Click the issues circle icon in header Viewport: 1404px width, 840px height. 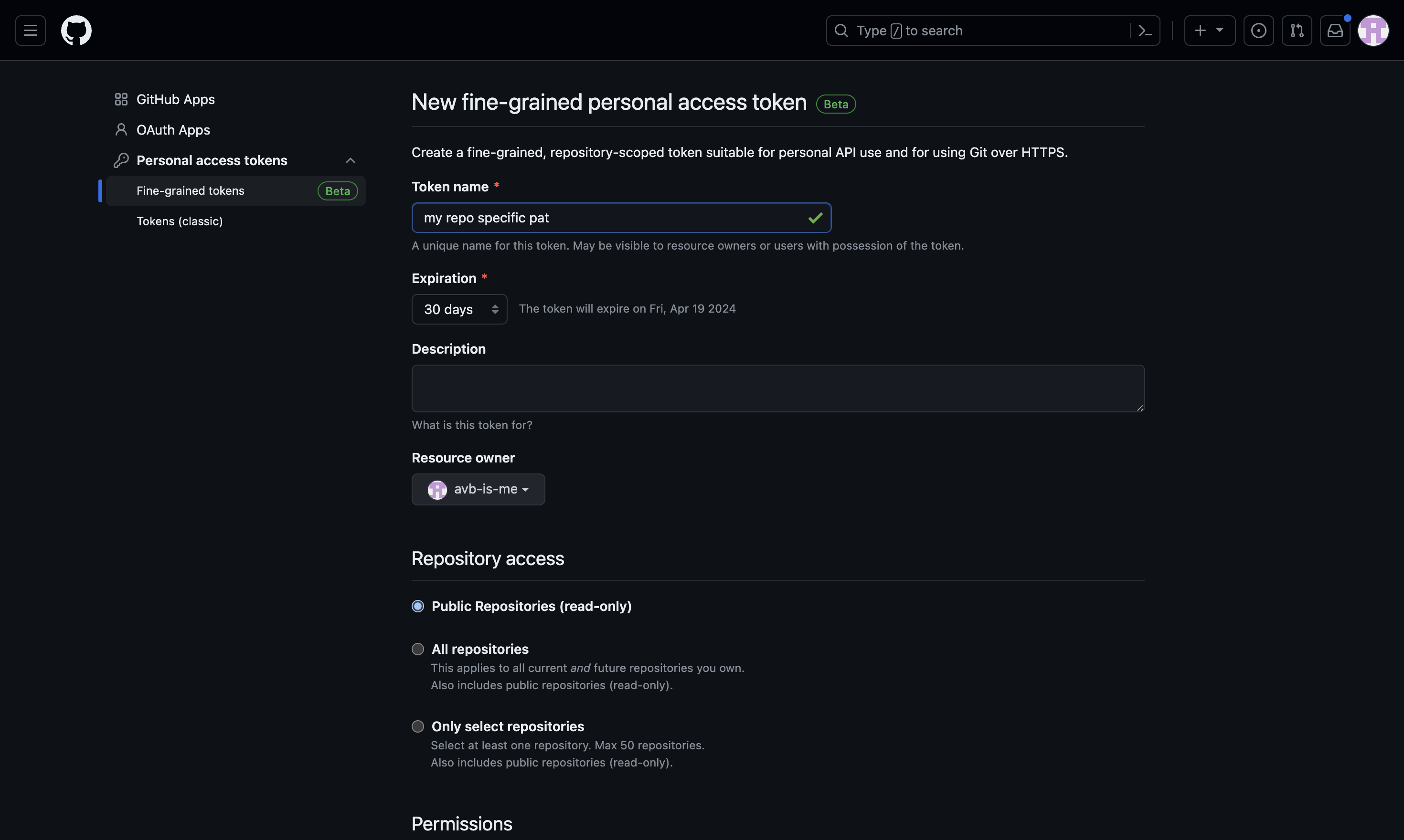tap(1258, 31)
